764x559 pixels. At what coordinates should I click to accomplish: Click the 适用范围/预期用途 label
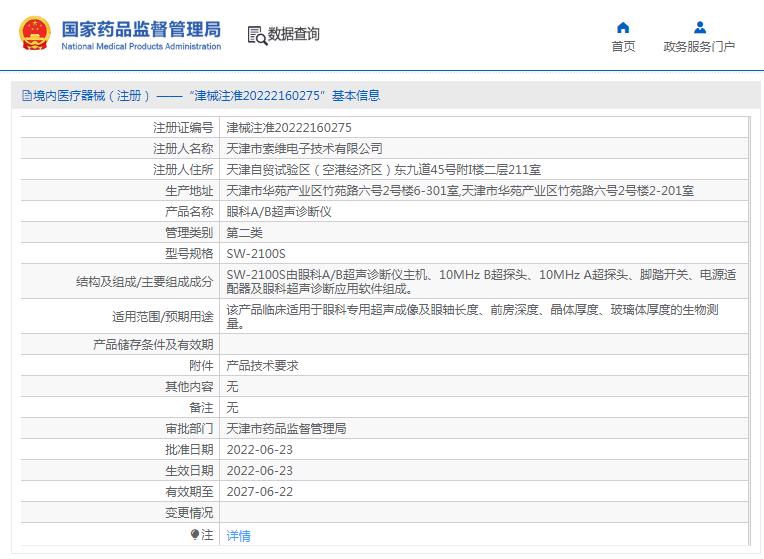click(163, 317)
